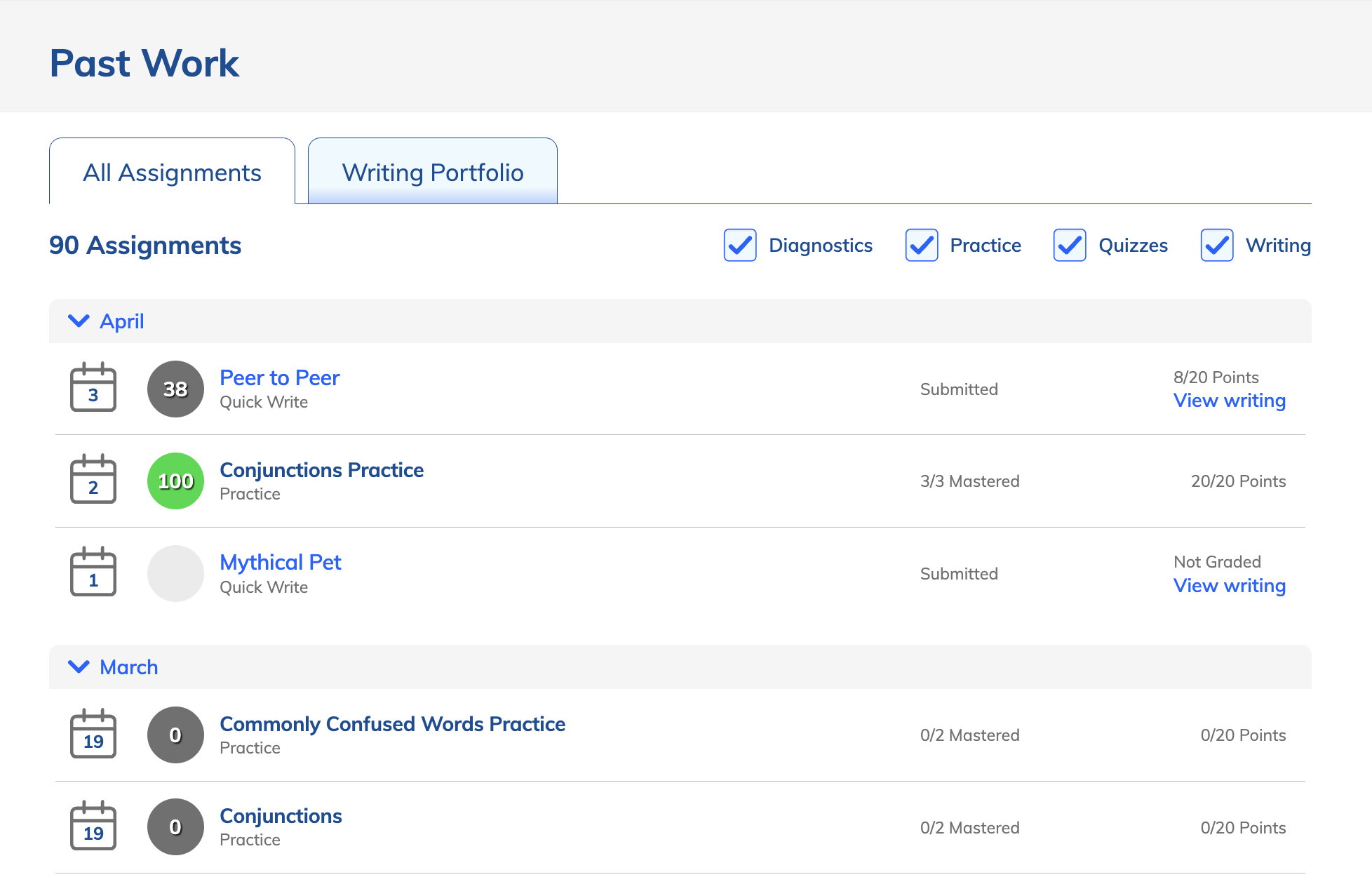Viewport: 1372px width, 877px height.
Task: Click the calendar icon next to Mythical Pet
Action: point(93,572)
